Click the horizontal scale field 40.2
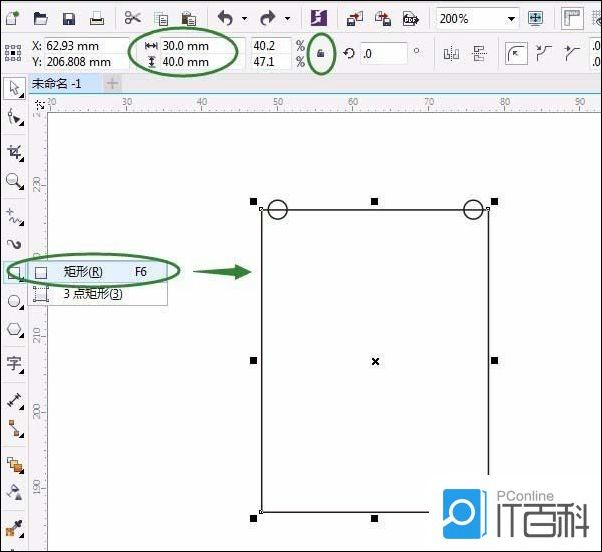 tap(271, 46)
